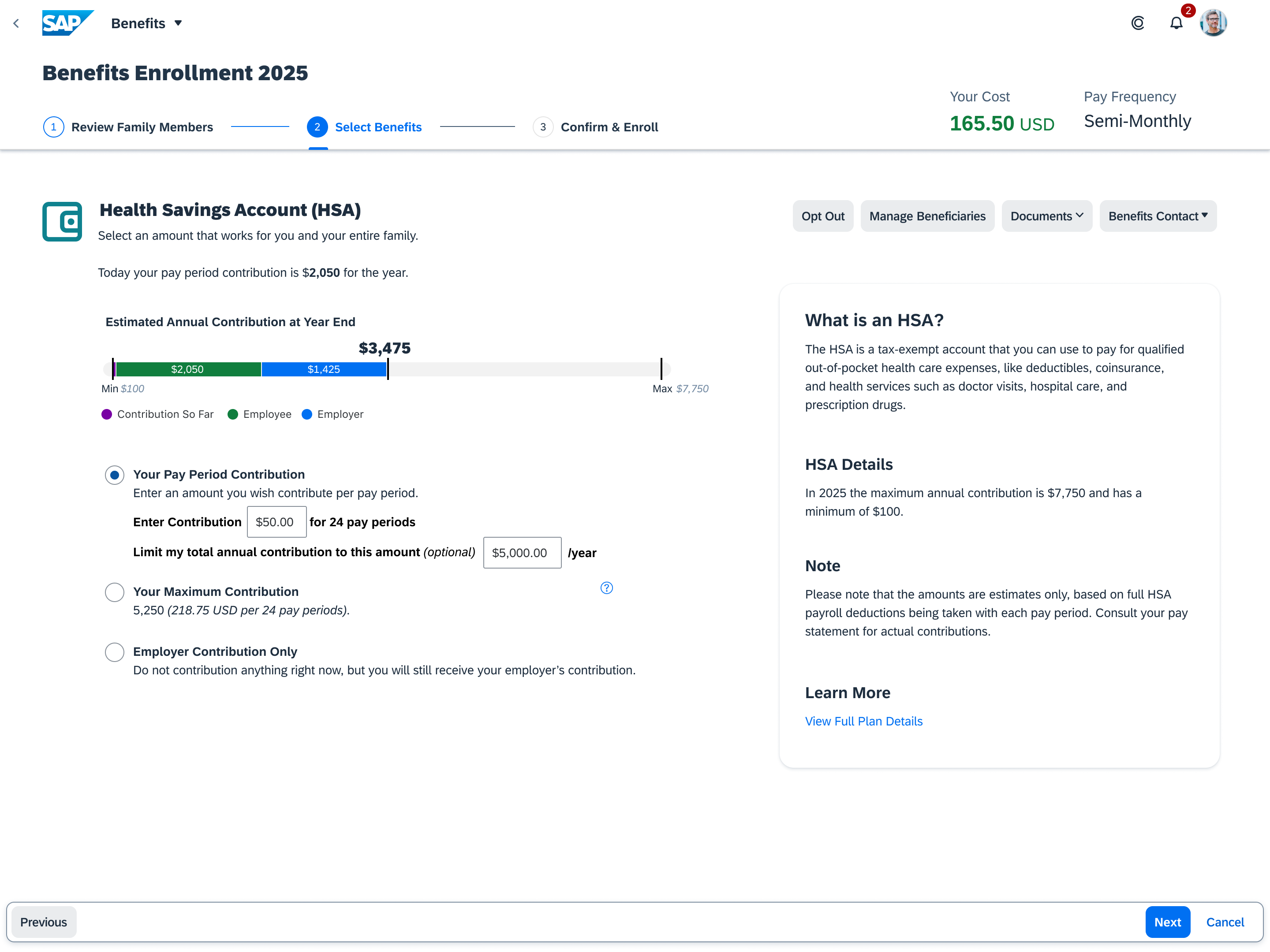Go to Review Family Members step

(142, 127)
